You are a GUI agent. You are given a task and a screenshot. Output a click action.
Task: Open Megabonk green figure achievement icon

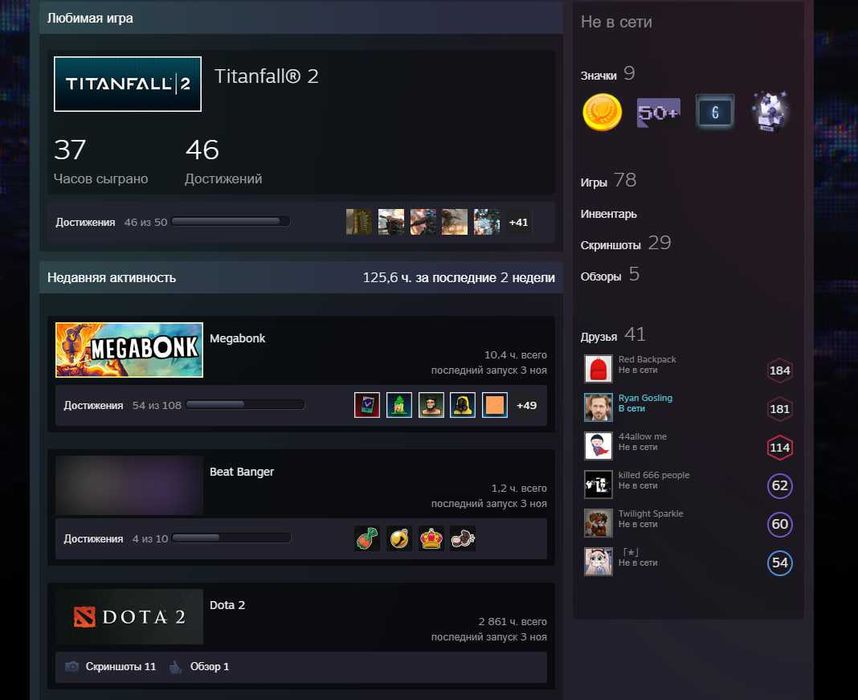399,405
